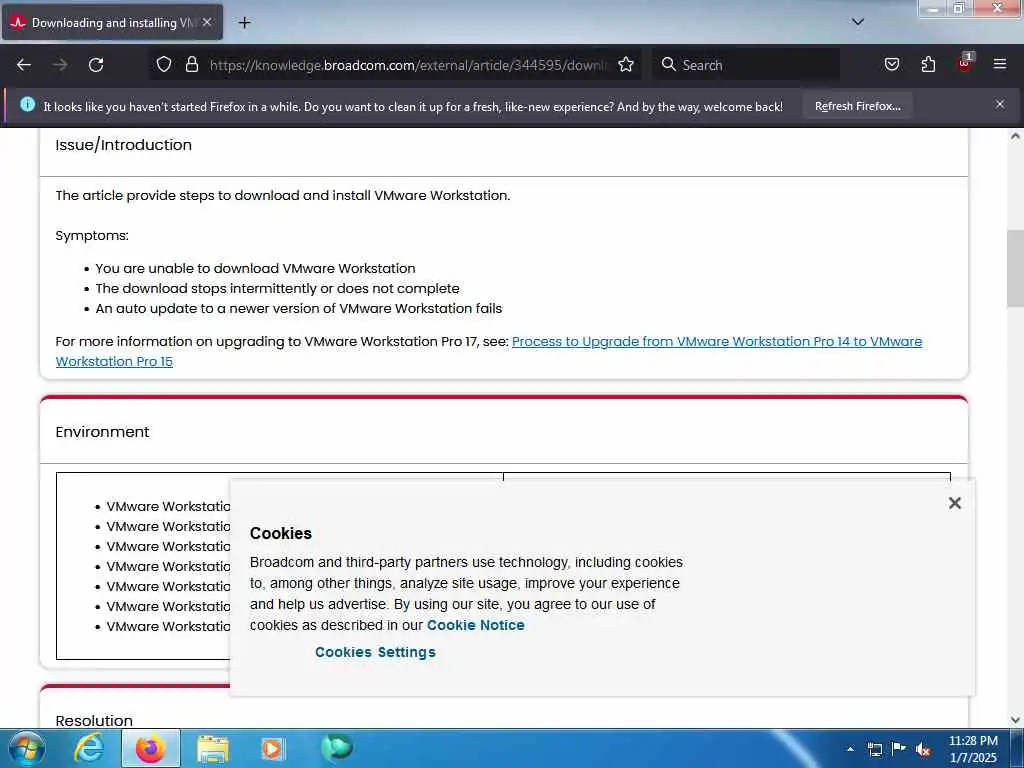Click the Resolution section heading
Screen dimensions: 1024x768
94,720
